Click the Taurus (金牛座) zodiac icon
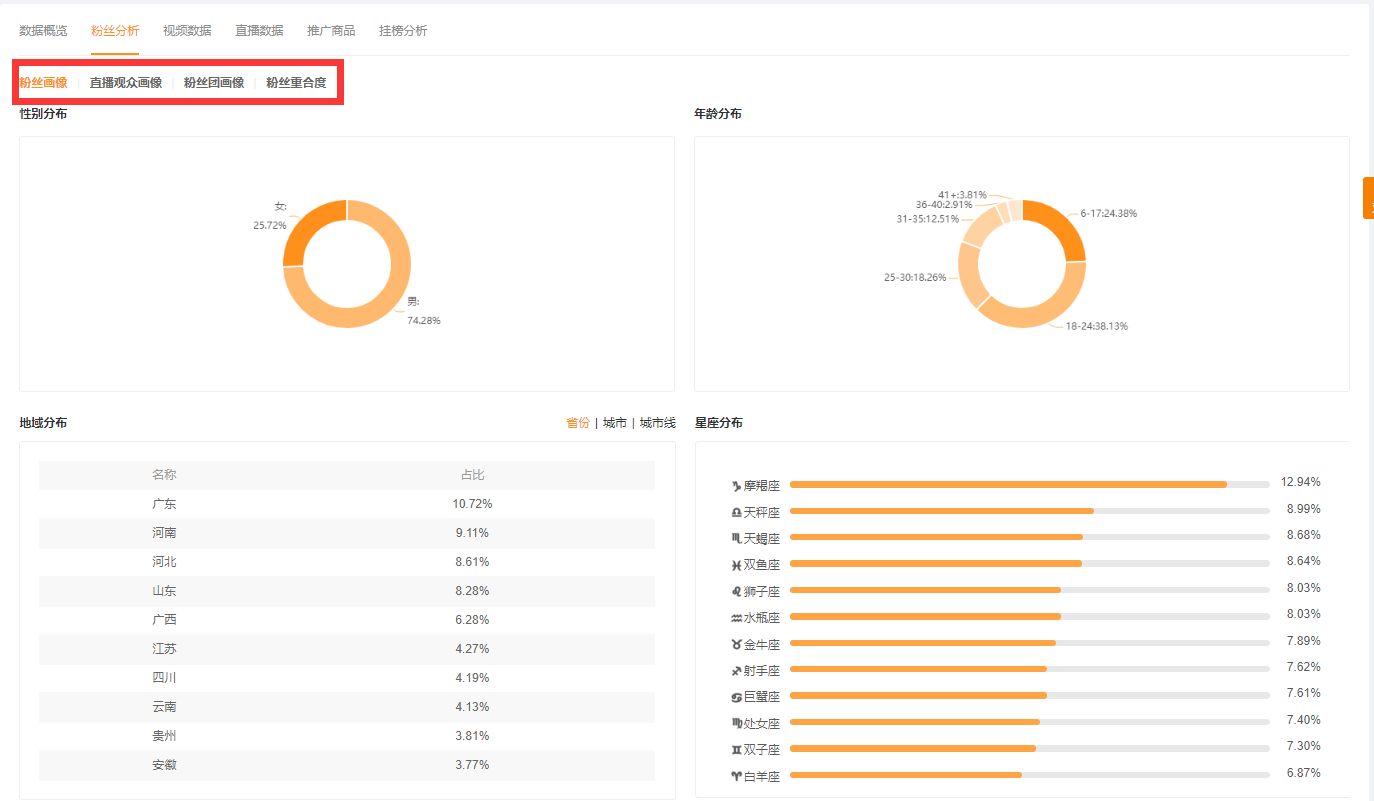Viewport: 1374px width, 801px height. (x=737, y=644)
